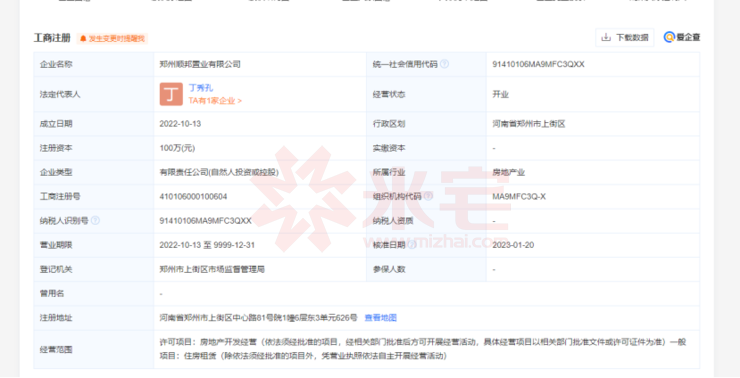Select organization code MA9MFC3Q-X

pyautogui.click(x=519, y=196)
